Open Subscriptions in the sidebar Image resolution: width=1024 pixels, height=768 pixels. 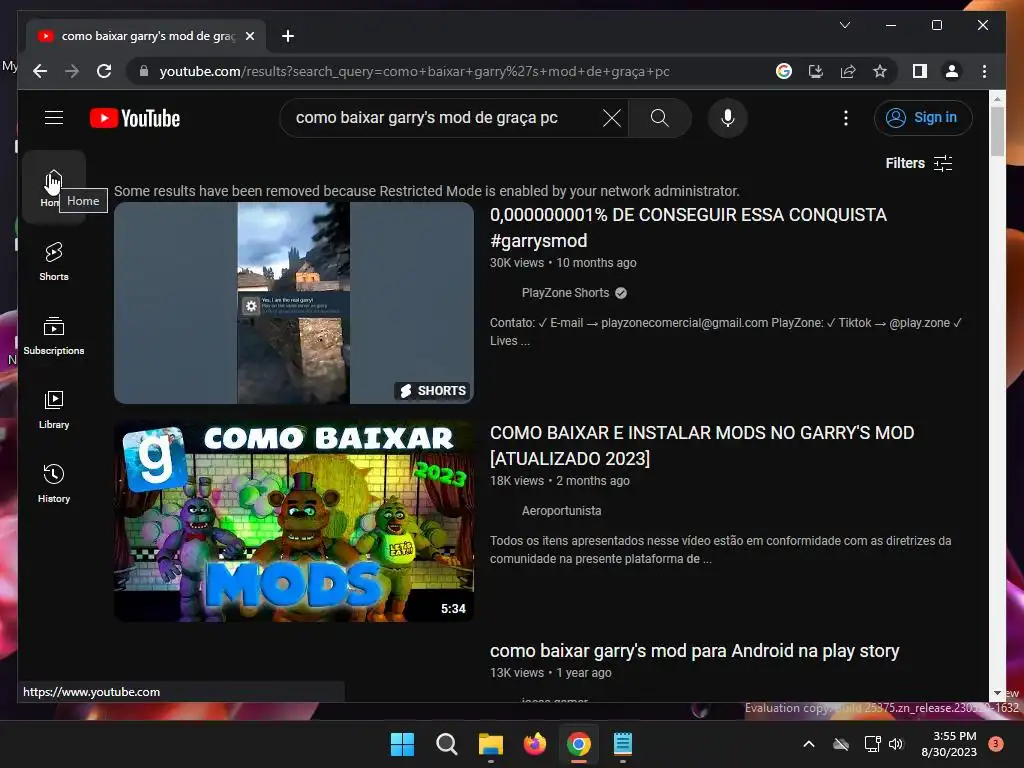tap(54, 336)
